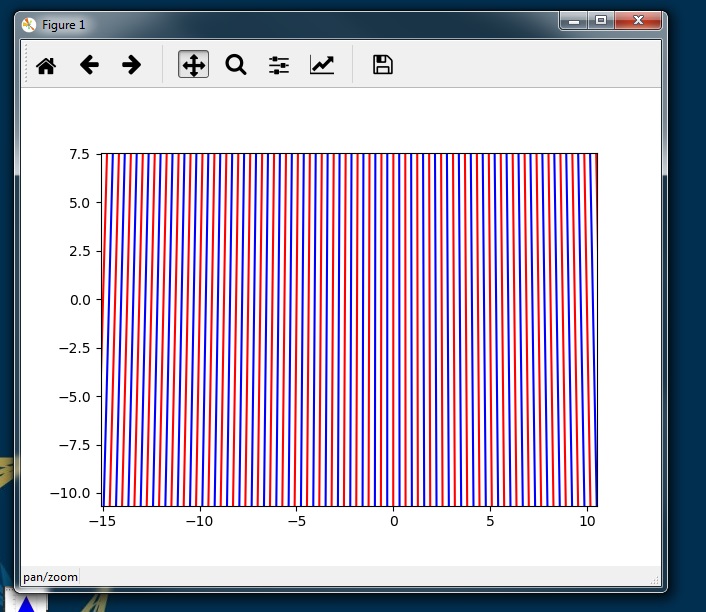Open Edit axis and curve parameters

click(x=322, y=65)
